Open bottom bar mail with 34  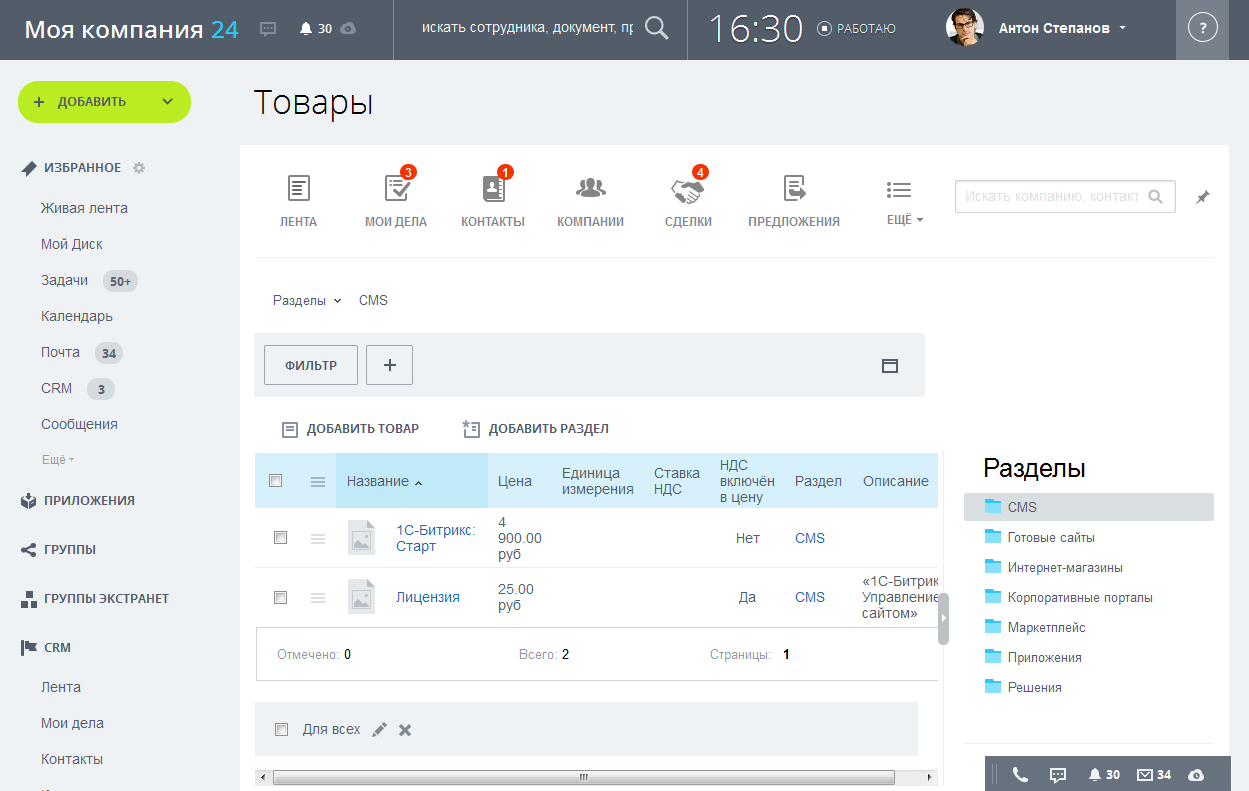point(1154,774)
